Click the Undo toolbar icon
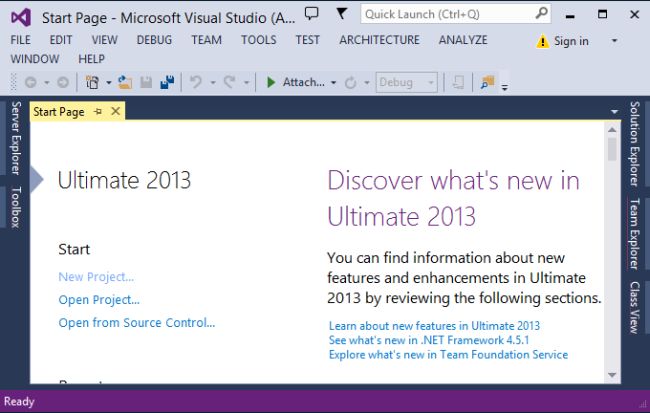Screen dimensions: 650x413 click(196, 83)
